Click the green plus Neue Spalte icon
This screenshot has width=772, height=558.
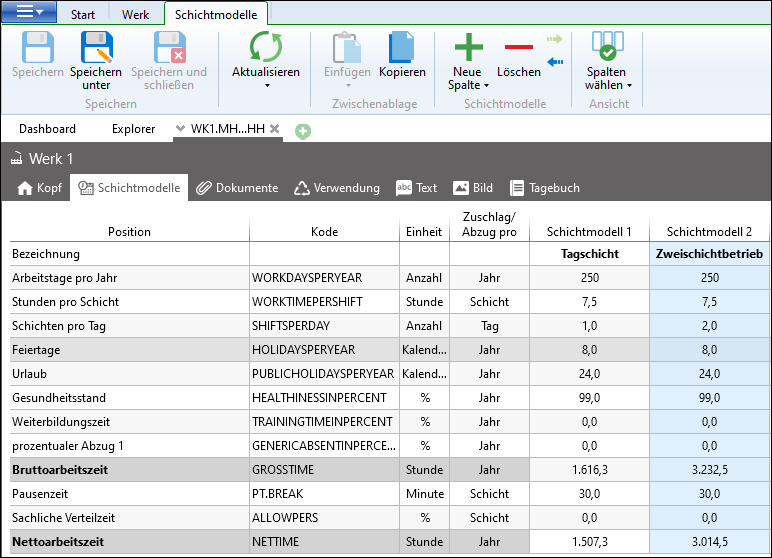click(x=468, y=47)
